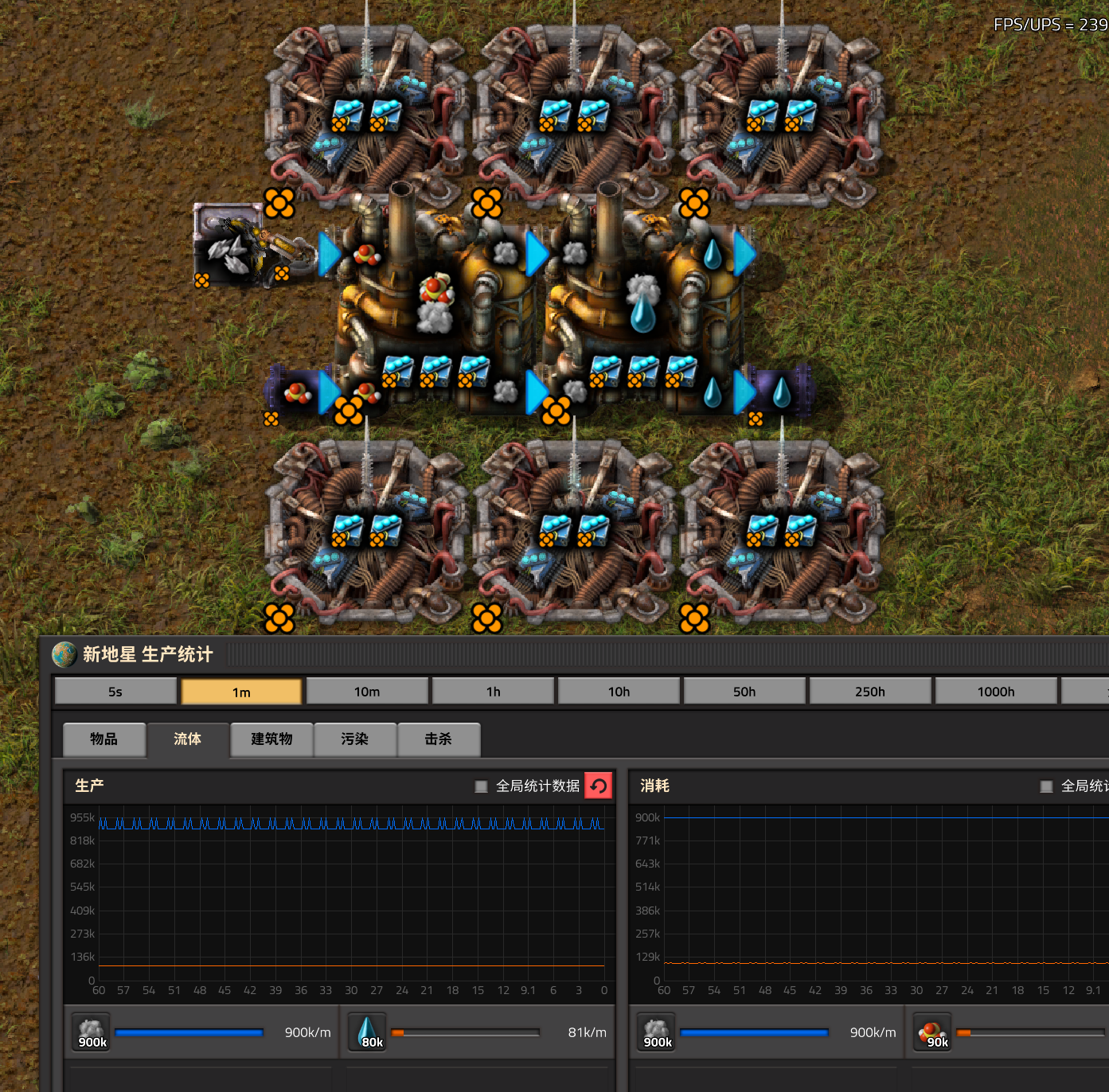Screen dimensions: 1109x1092
Task: Click the infinity pipe with red fluid
Action: [296, 392]
